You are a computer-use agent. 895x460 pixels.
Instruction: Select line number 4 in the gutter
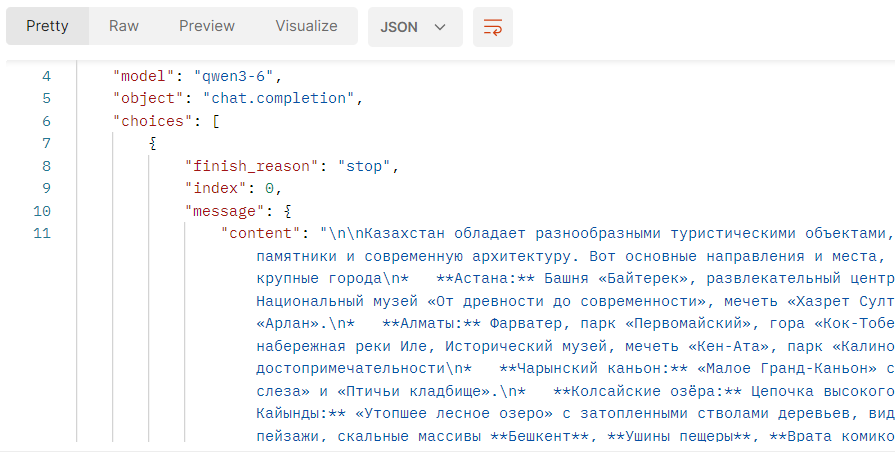pyautogui.click(x=46, y=76)
